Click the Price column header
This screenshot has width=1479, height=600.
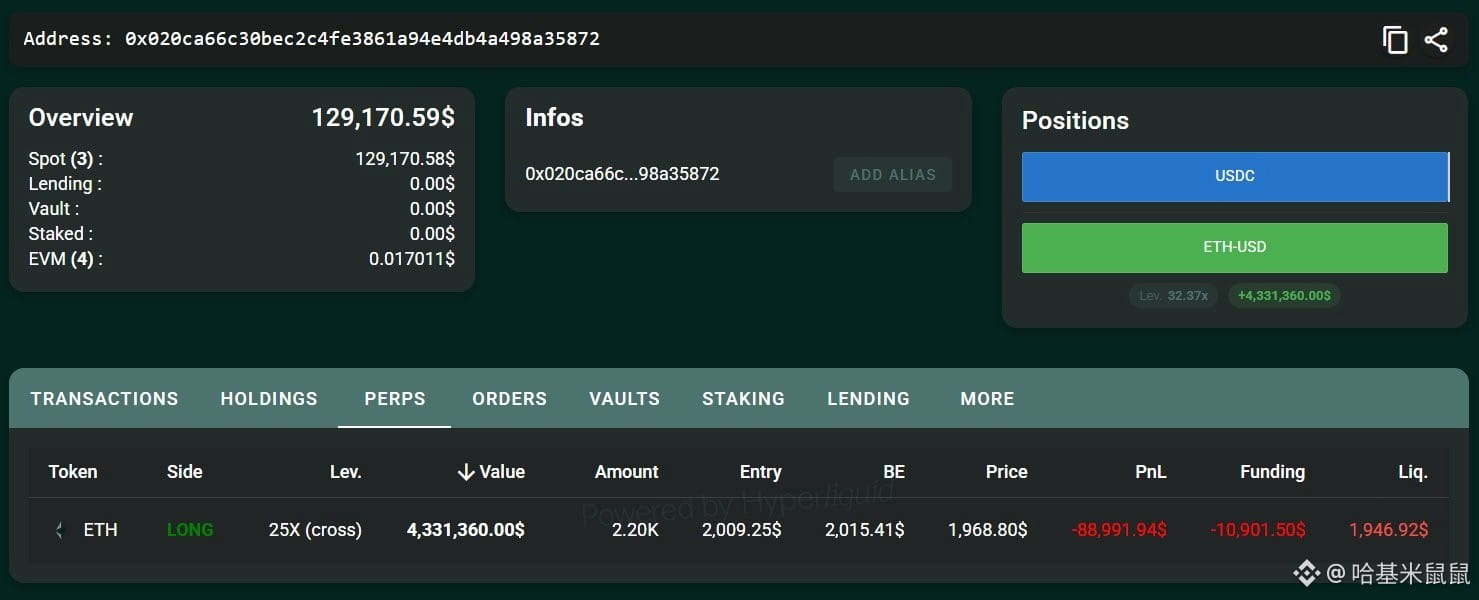coord(1006,472)
